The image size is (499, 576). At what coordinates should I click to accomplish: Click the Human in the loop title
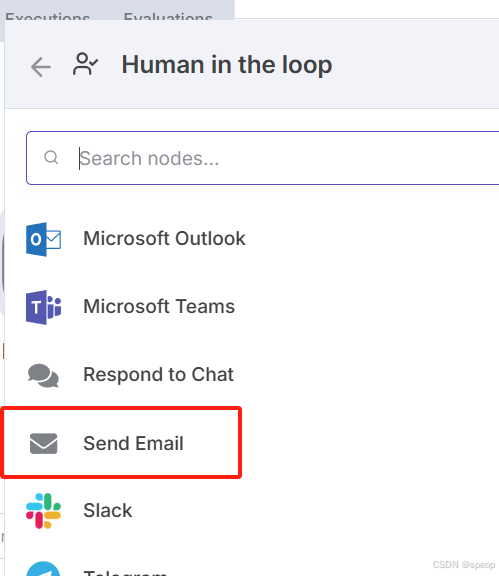227,65
